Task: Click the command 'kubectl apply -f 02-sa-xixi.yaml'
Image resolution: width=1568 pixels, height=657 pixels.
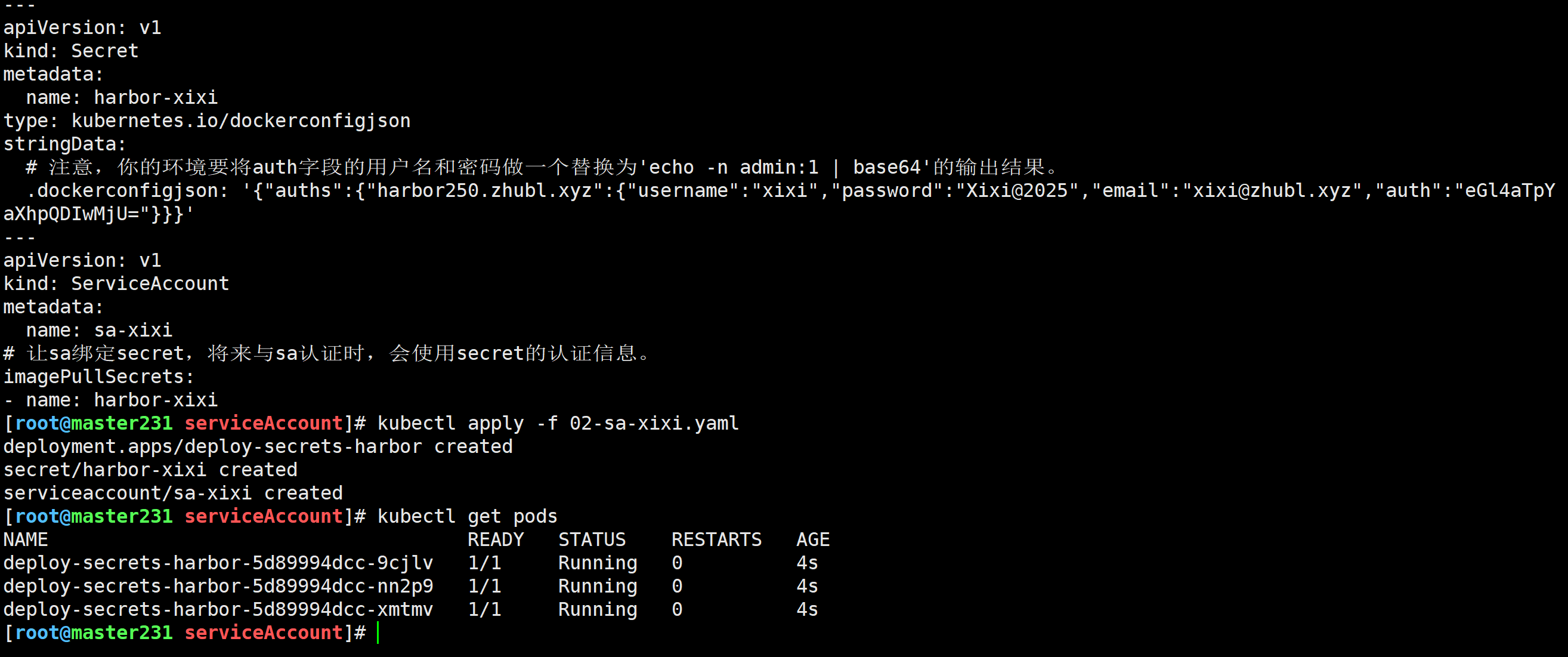Action: (558, 423)
